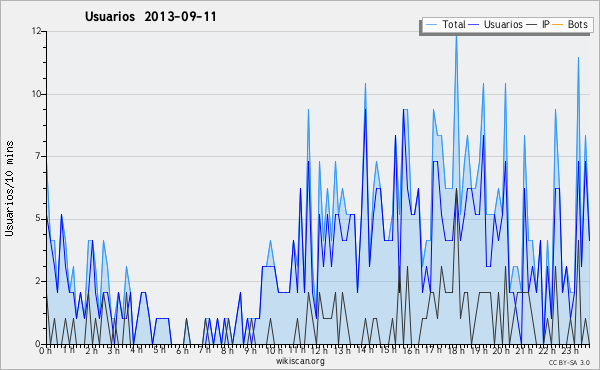The width and height of the screenshot is (600, 370).
Task: Click the y-axis value '10'
Action: [x=36, y=94]
